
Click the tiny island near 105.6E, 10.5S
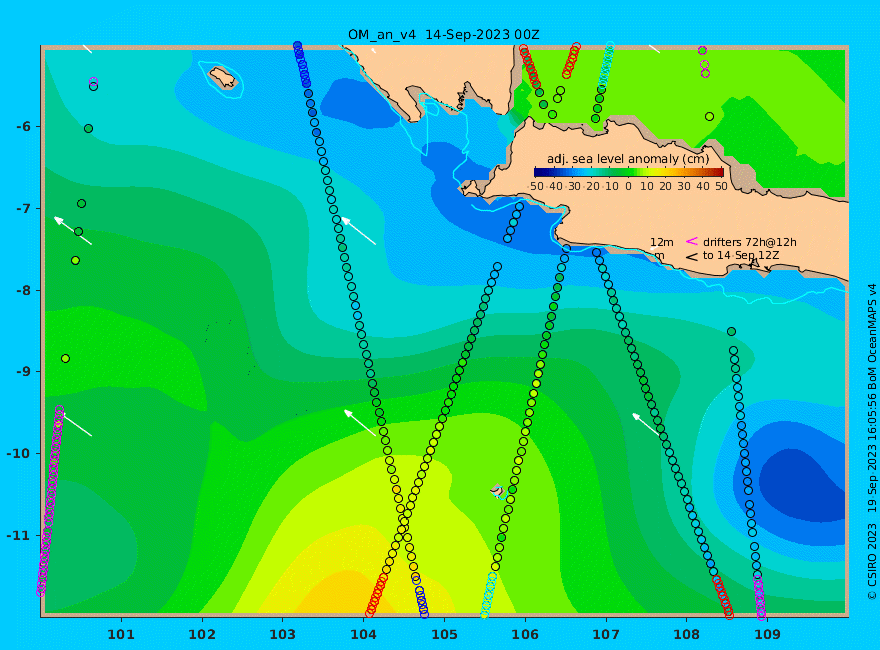497,491
